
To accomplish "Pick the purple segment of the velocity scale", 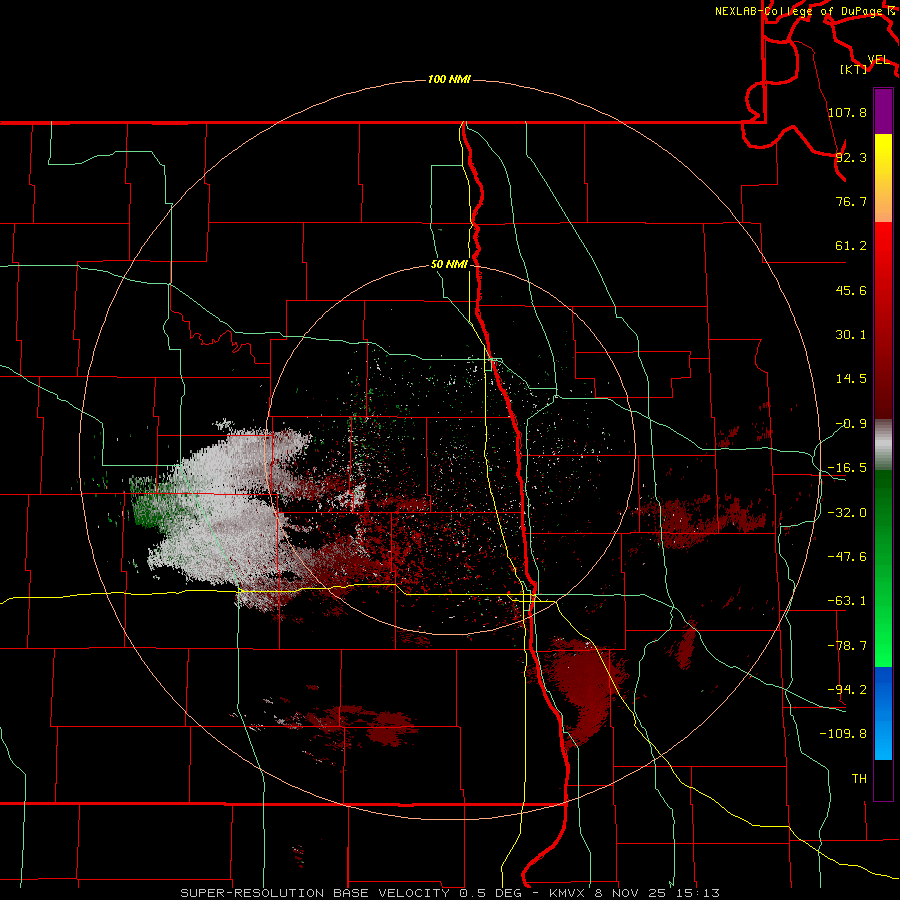I will (x=883, y=111).
